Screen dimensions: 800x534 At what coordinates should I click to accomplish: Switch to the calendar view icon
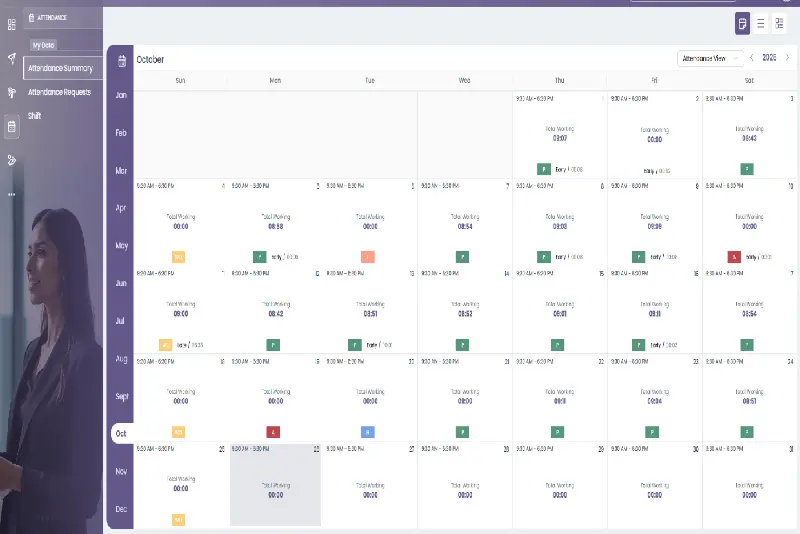(742, 23)
